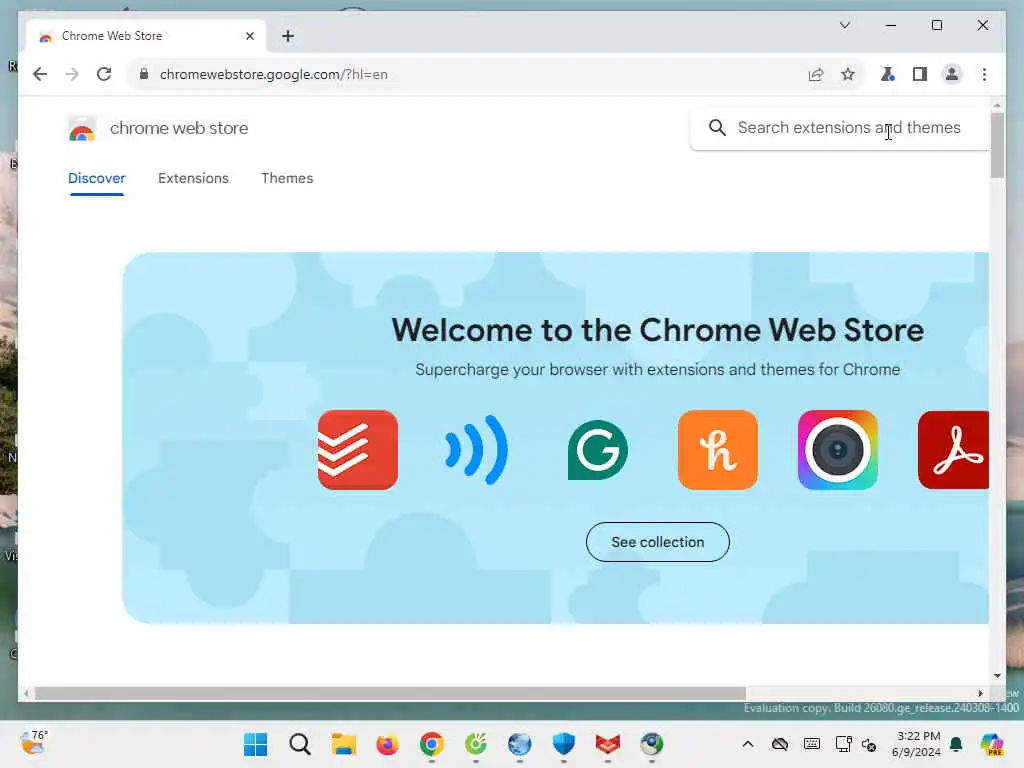Screen dimensions: 1024x768
Task: Open the Honey extension icon
Action: tap(718, 450)
